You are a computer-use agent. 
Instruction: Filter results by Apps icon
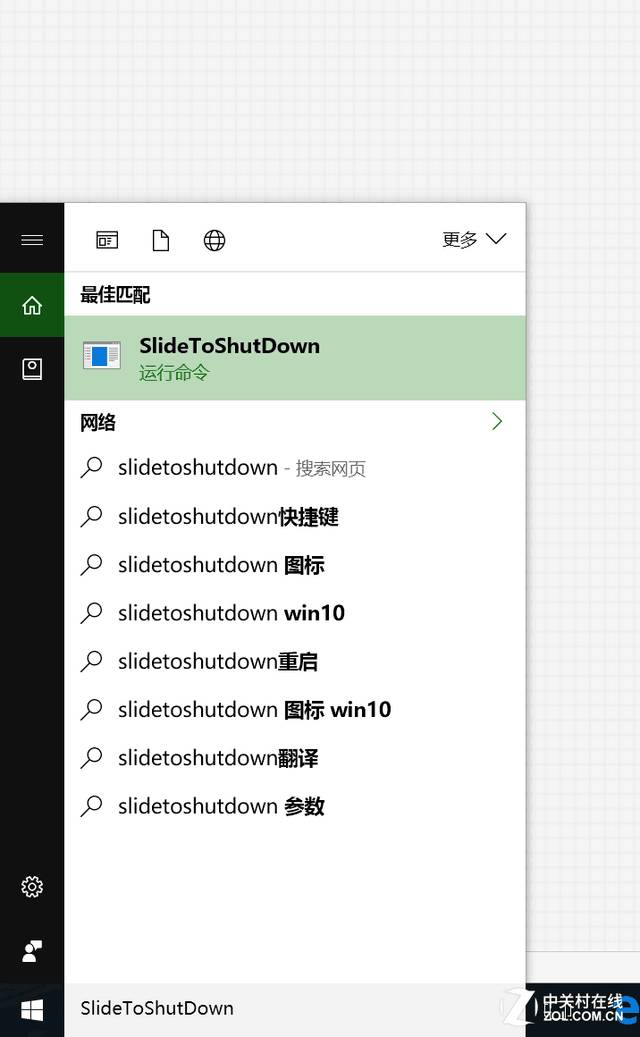pos(107,239)
